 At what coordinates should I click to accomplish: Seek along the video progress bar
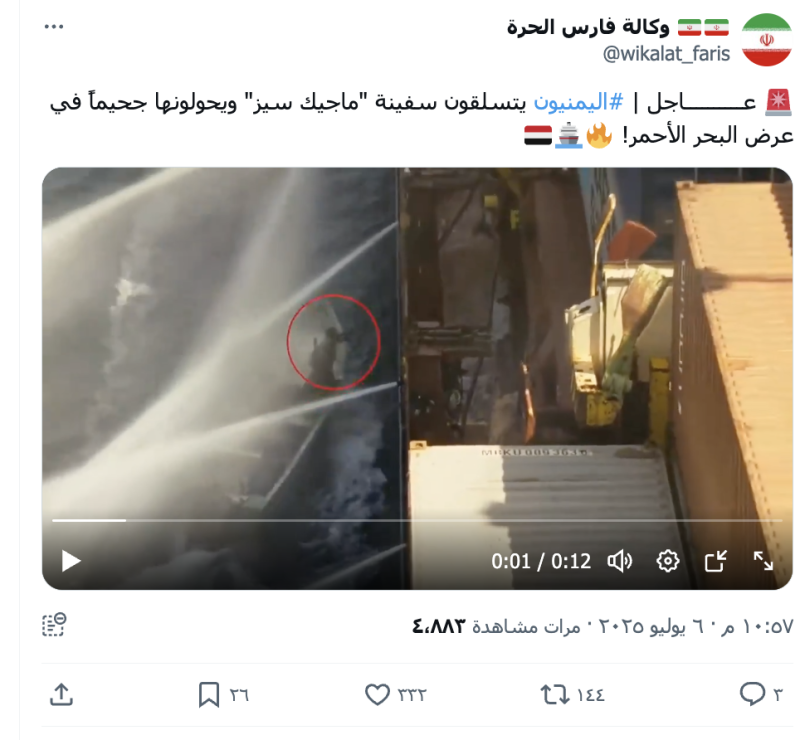pyautogui.click(x=417, y=521)
